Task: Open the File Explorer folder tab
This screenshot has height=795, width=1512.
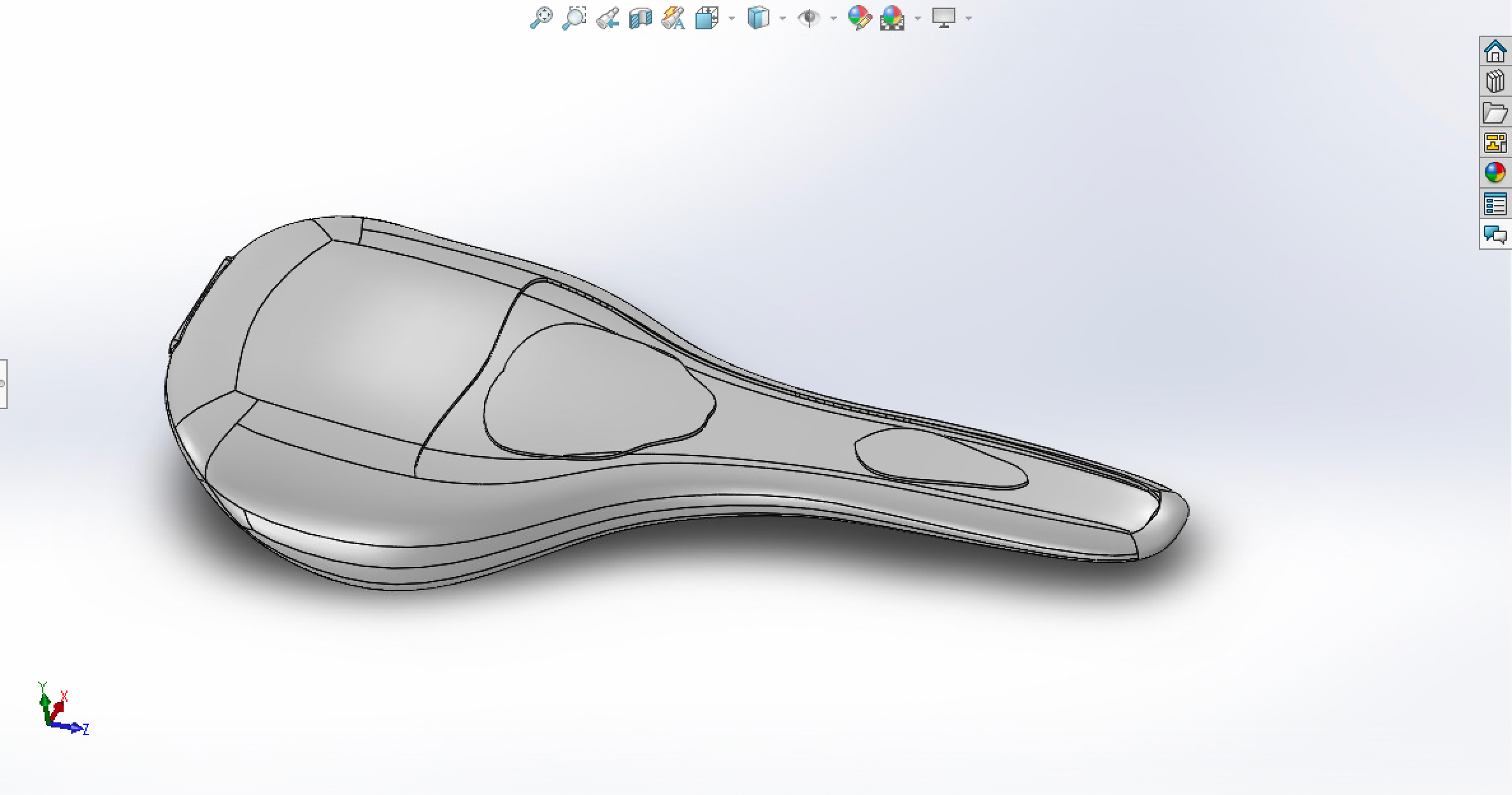Action: point(1495,113)
